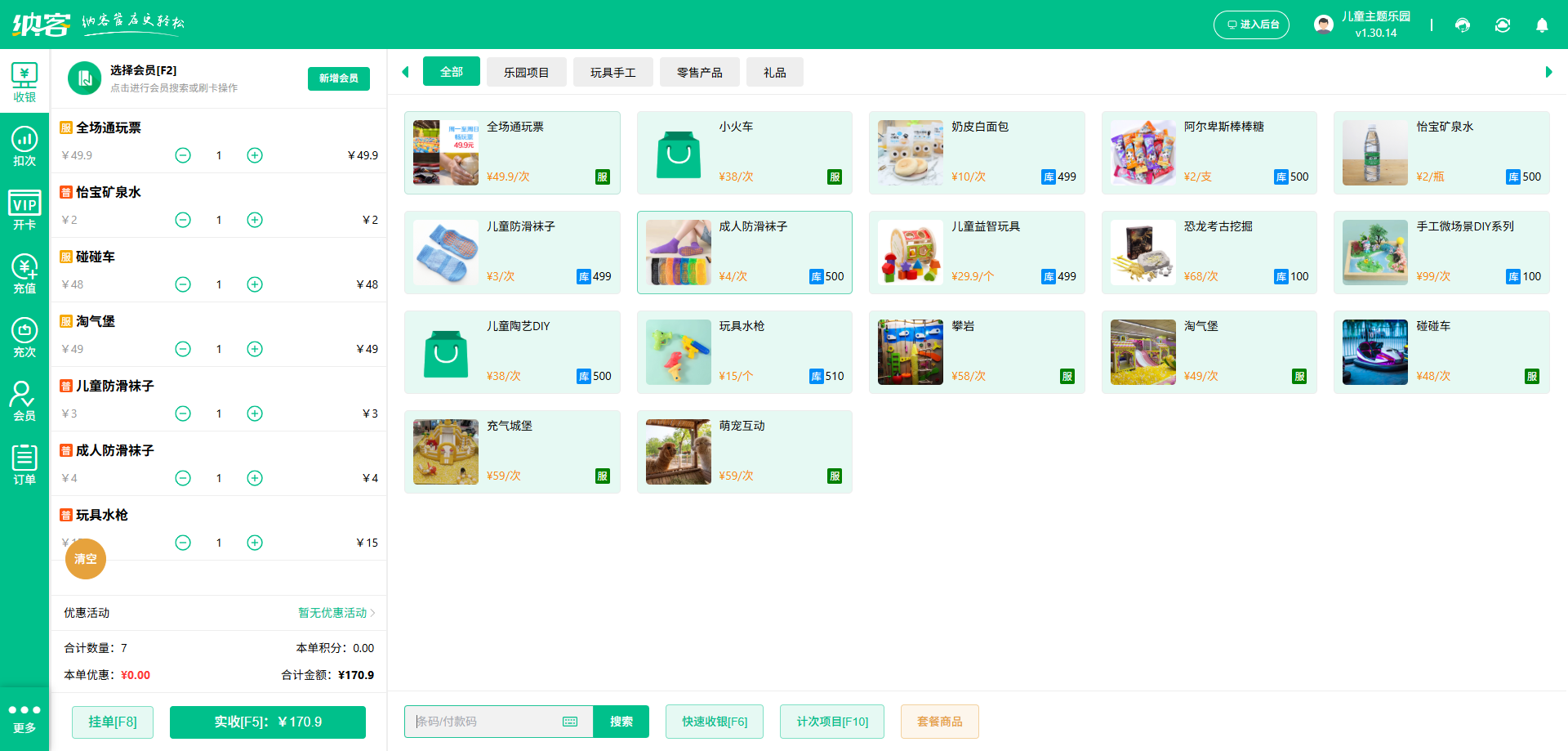Open the 订单 orders sidebar icon
Viewport: 1568px width, 751px height.
click(x=24, y=465)
